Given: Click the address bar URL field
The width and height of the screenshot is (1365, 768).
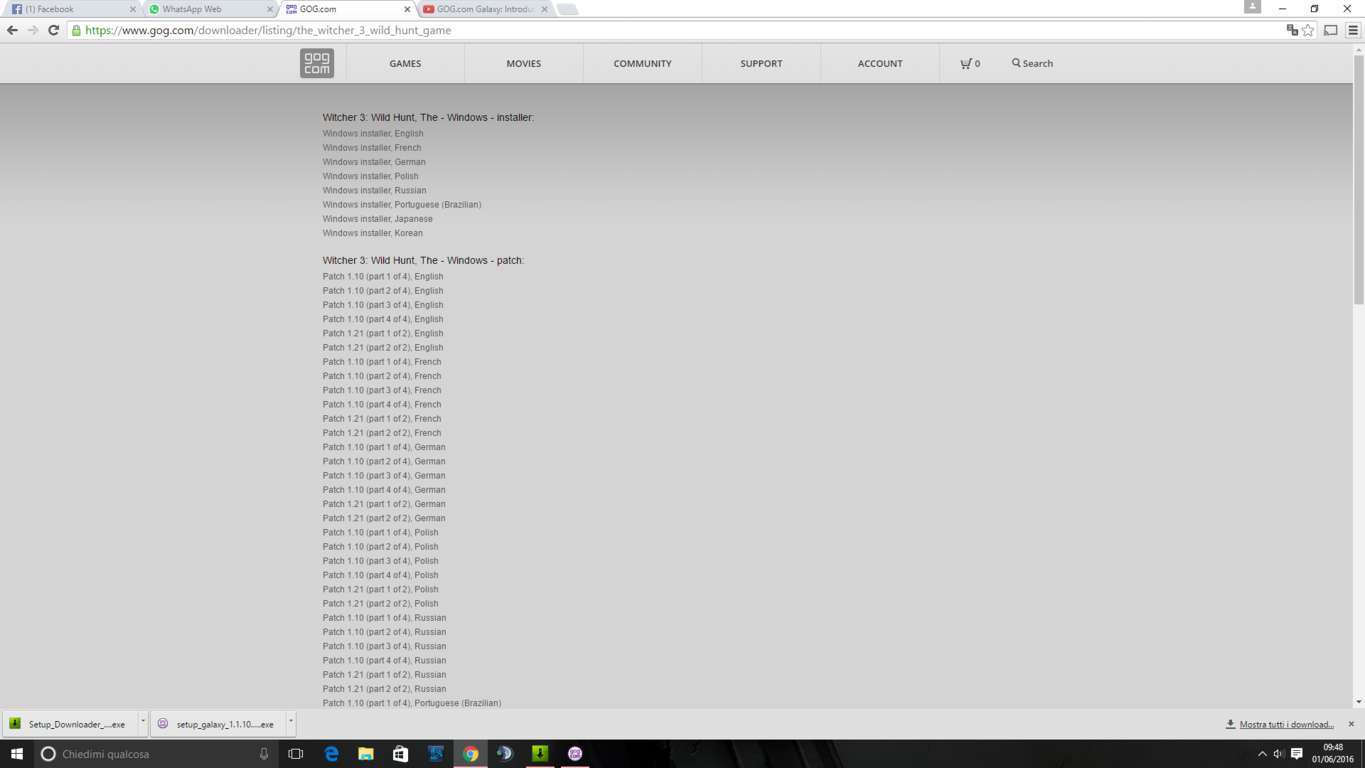Looking at the screenshot, I should pyautogui.click(x=675, y=30).
